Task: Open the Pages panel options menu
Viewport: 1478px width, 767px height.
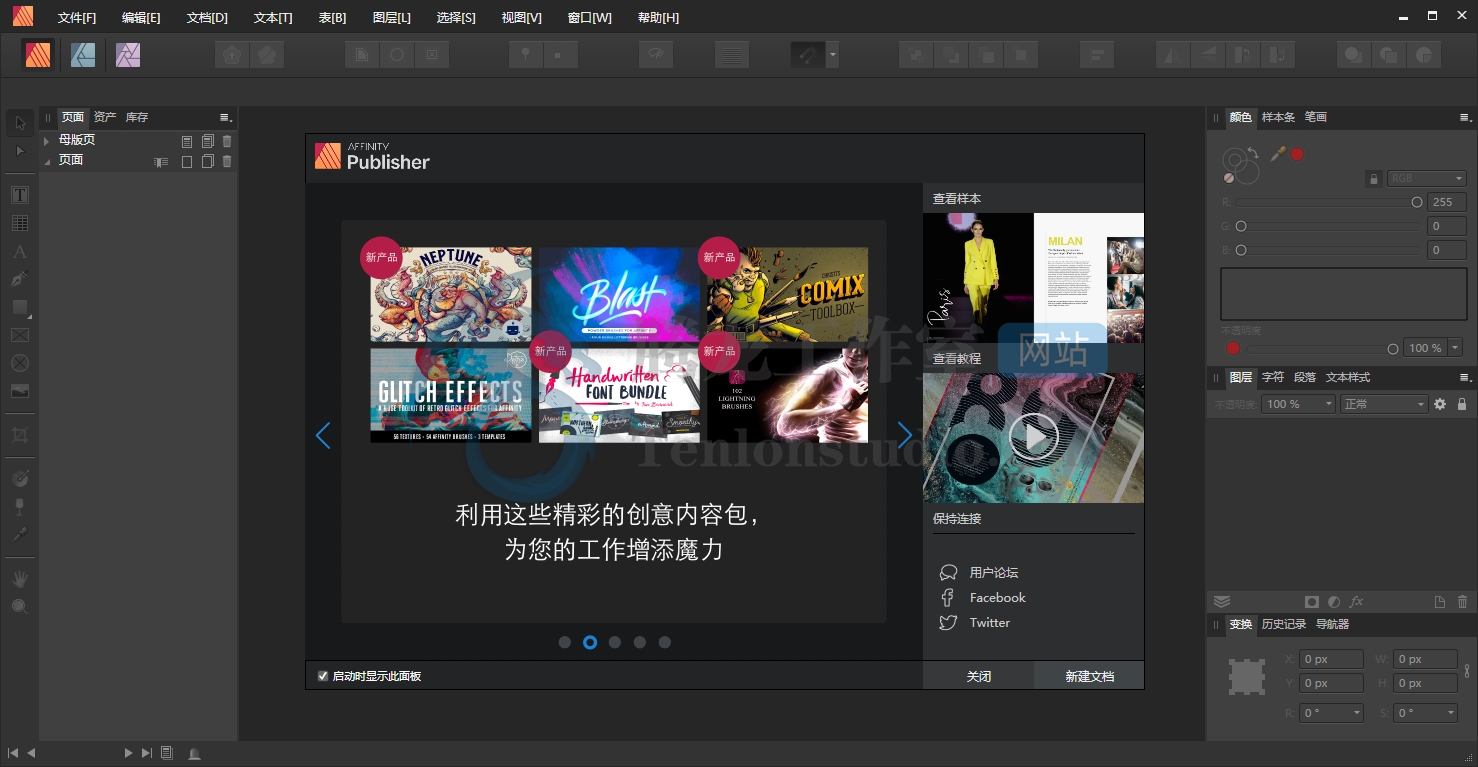Action: (x=226, y=118)
